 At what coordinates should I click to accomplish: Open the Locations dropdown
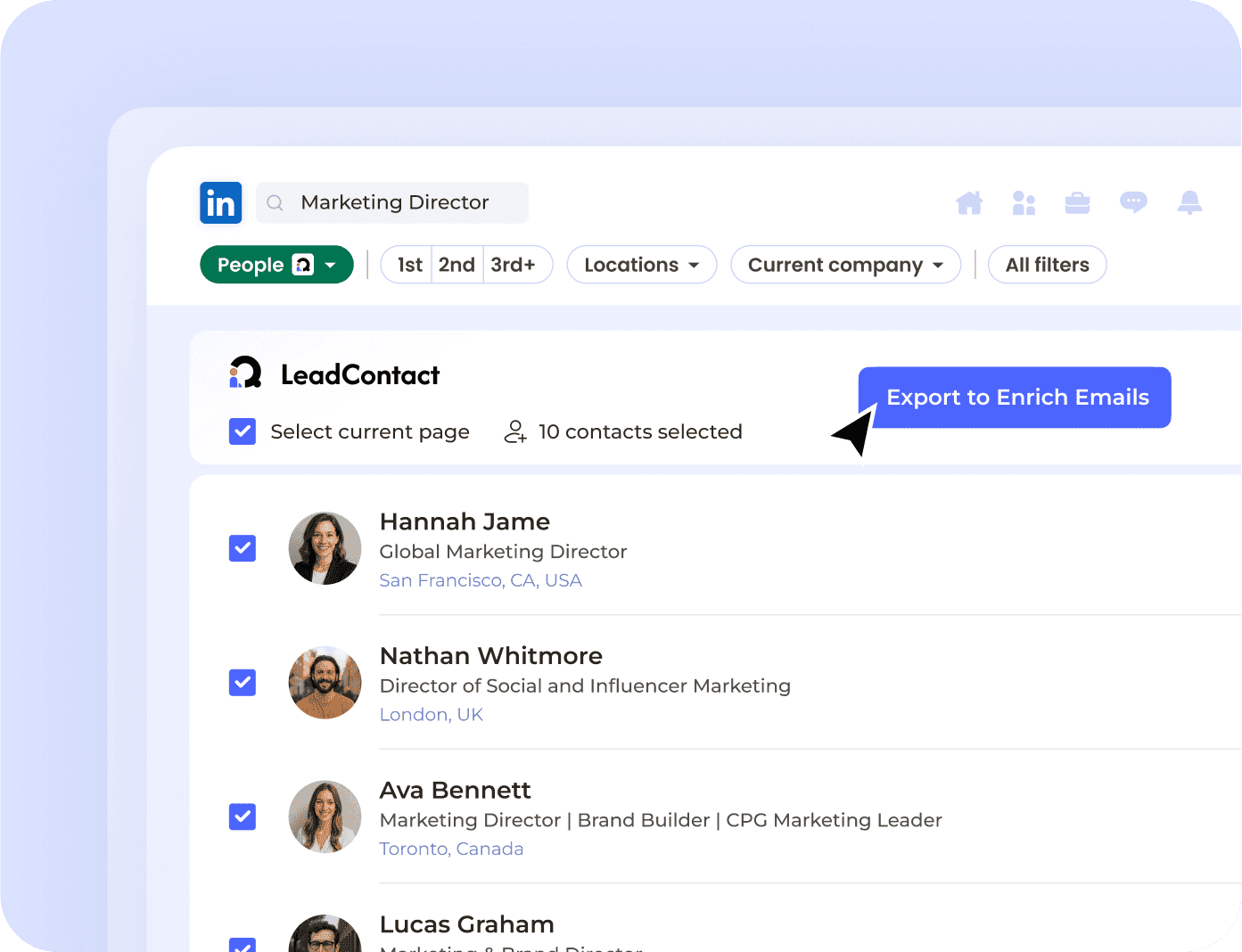642,265
